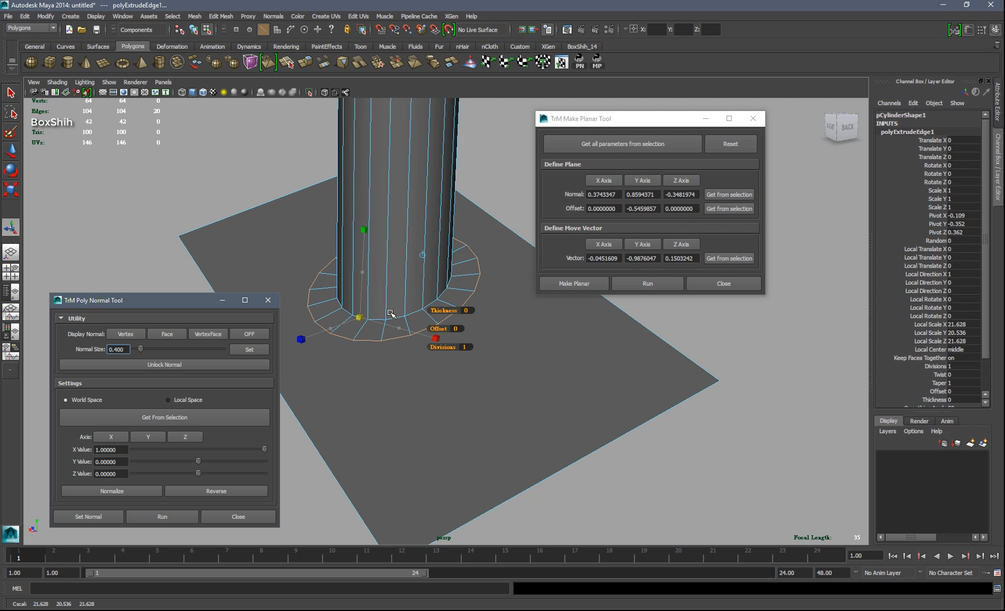
Task: Click the purple cube shelf icon
Action: point(250,62)
